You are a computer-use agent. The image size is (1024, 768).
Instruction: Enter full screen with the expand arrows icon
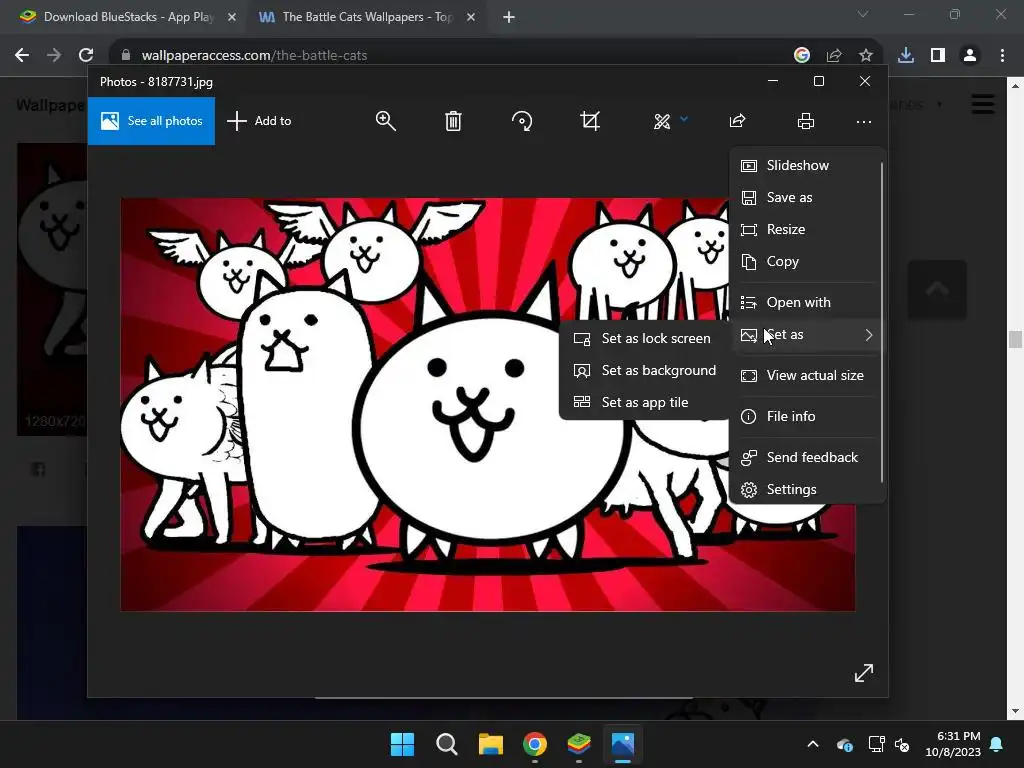(x=863, y=673)
